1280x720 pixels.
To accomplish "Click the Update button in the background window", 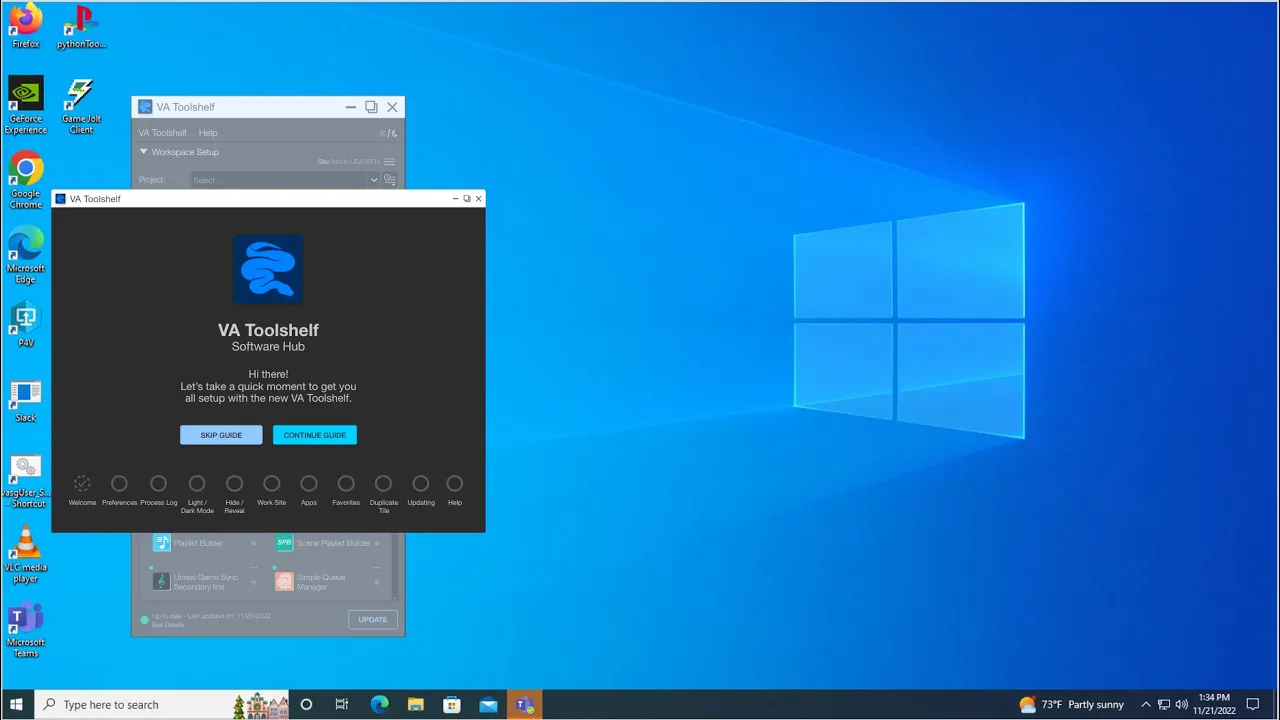I will click(373, 620).
